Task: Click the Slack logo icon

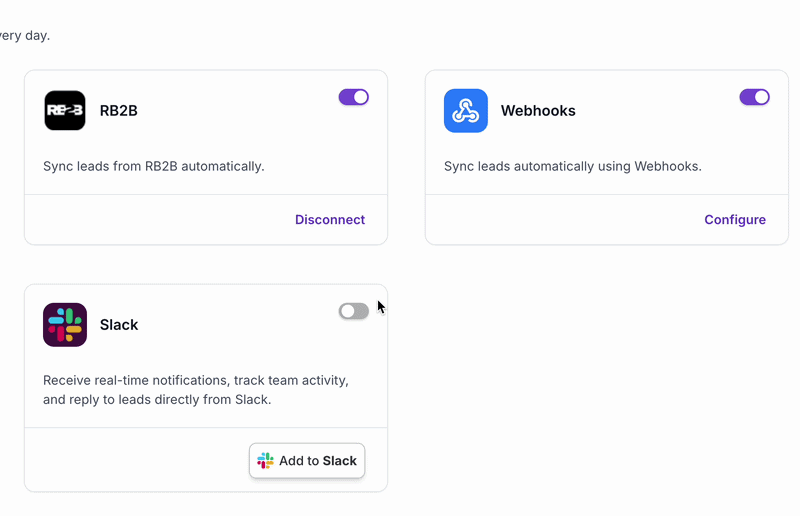Action: coord(65,325)
